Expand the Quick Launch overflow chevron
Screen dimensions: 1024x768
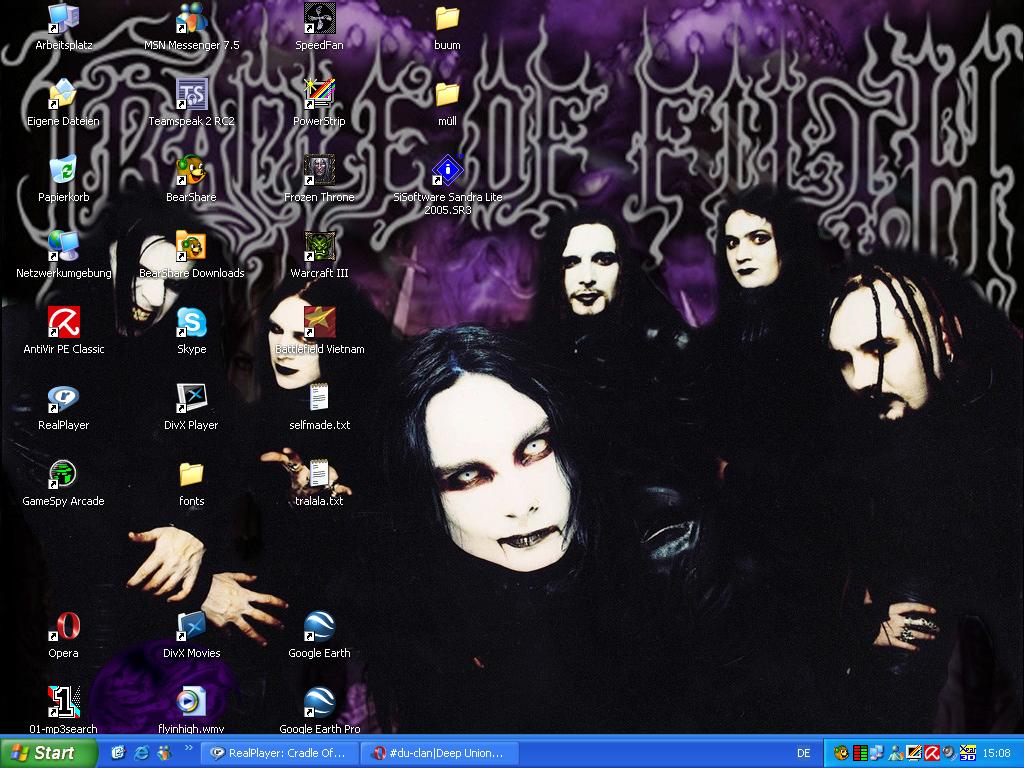pos(189,748)
